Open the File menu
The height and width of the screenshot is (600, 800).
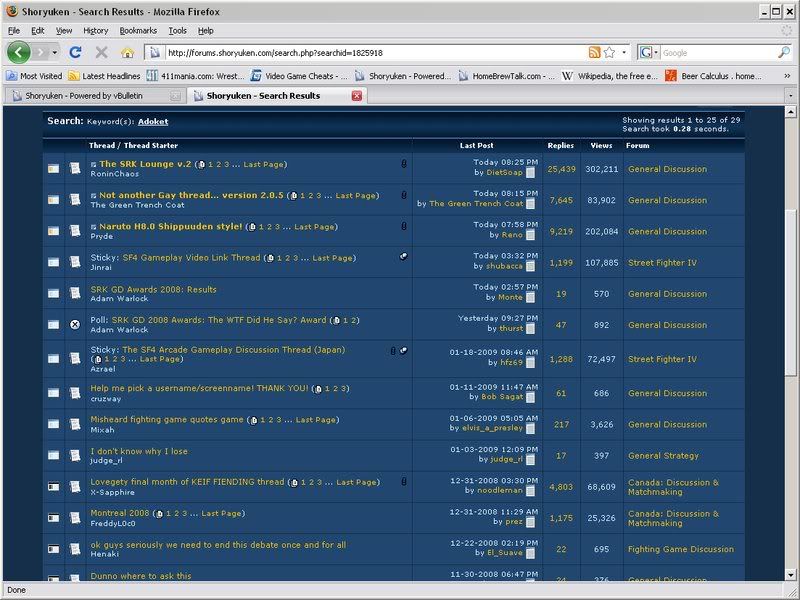point(14,31)
